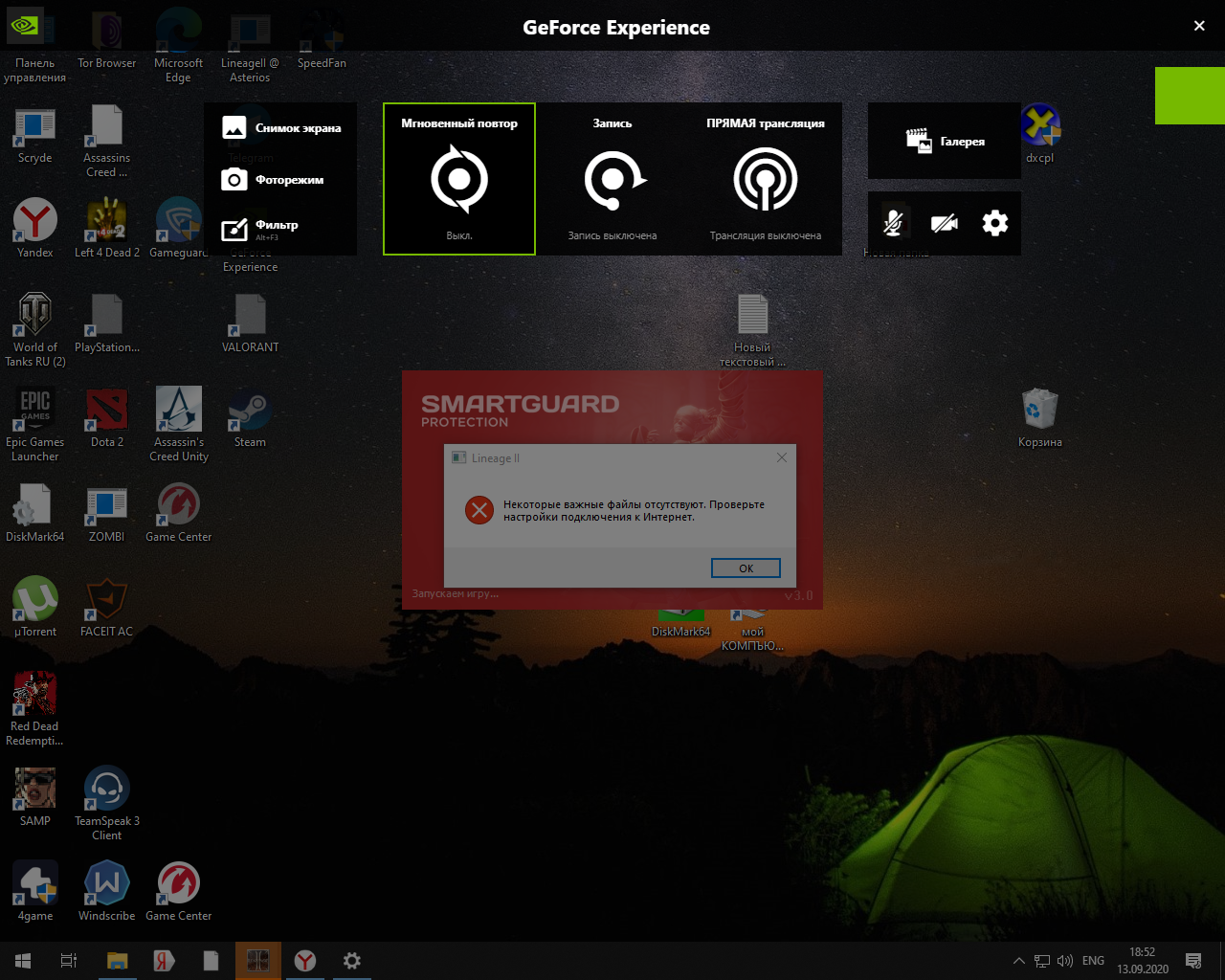Open the notification center icon
The width and height of the screenshot is (1225, 980).
click(x=1193, y=961)
